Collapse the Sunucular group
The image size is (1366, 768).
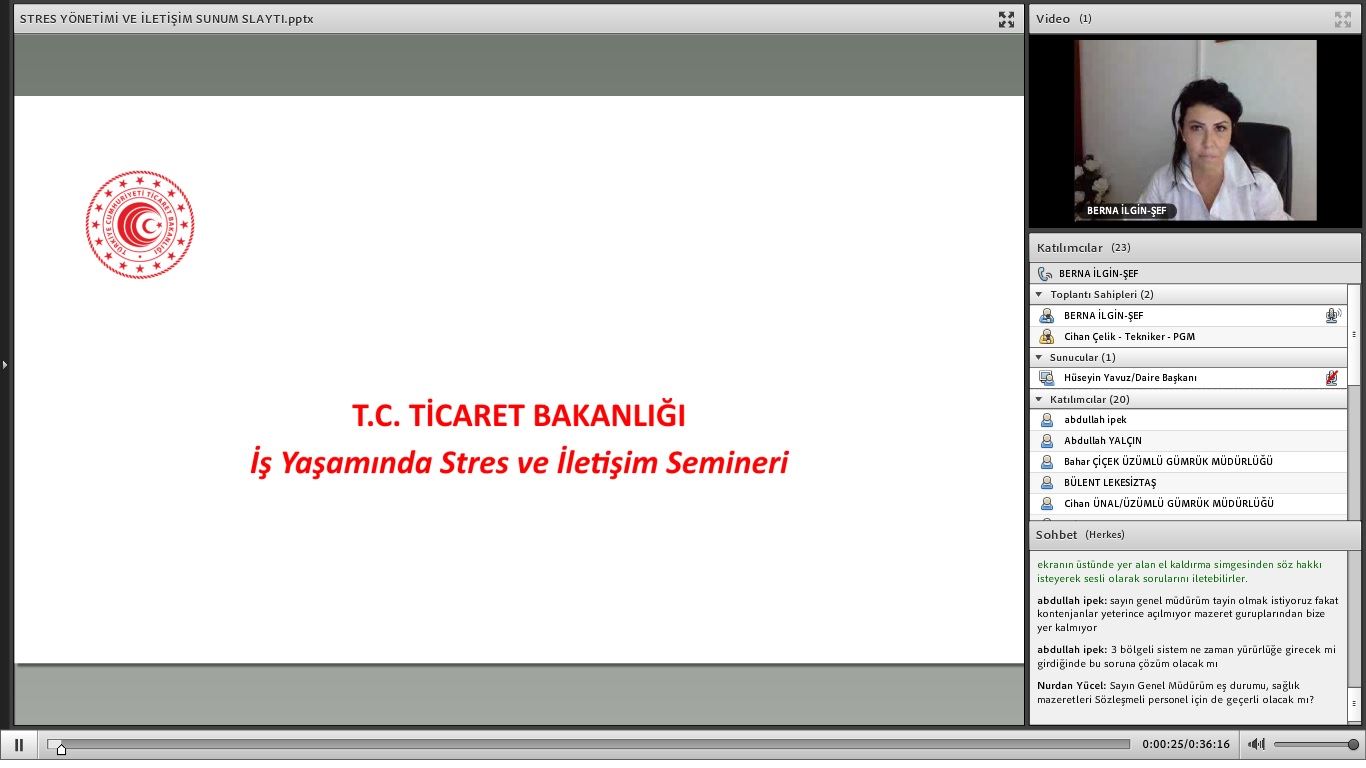[1039, 357]
